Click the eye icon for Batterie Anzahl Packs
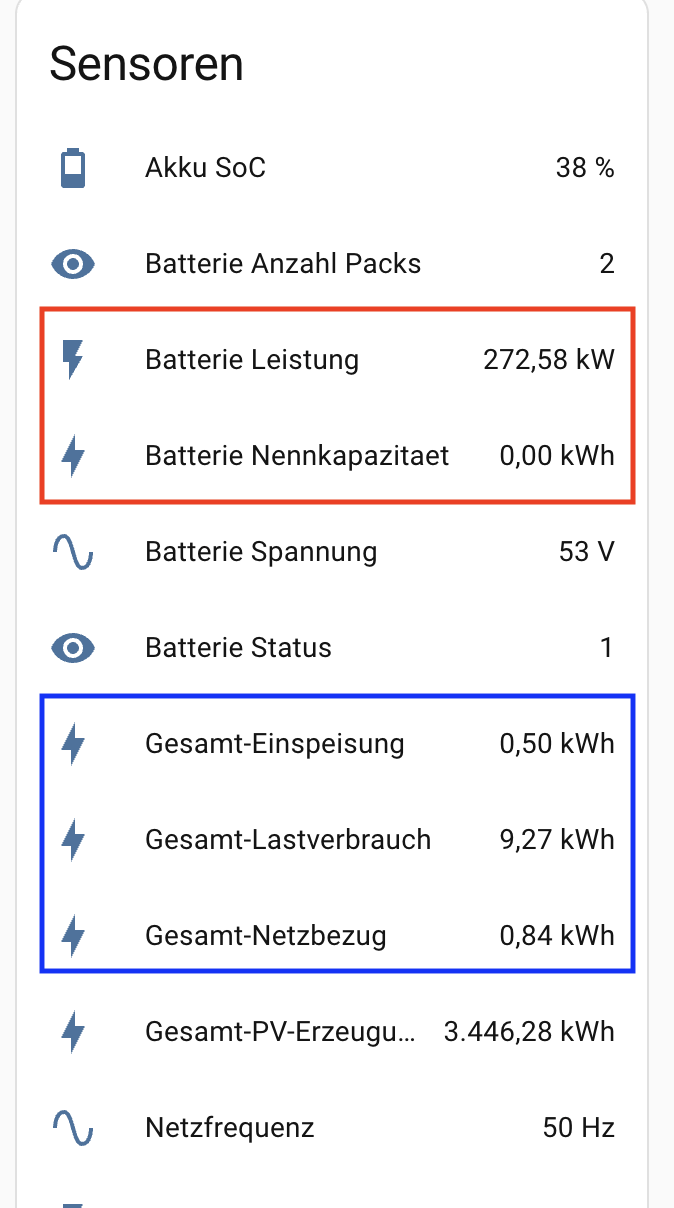This screenshot has height=1208, width=674. click(73, 264)
